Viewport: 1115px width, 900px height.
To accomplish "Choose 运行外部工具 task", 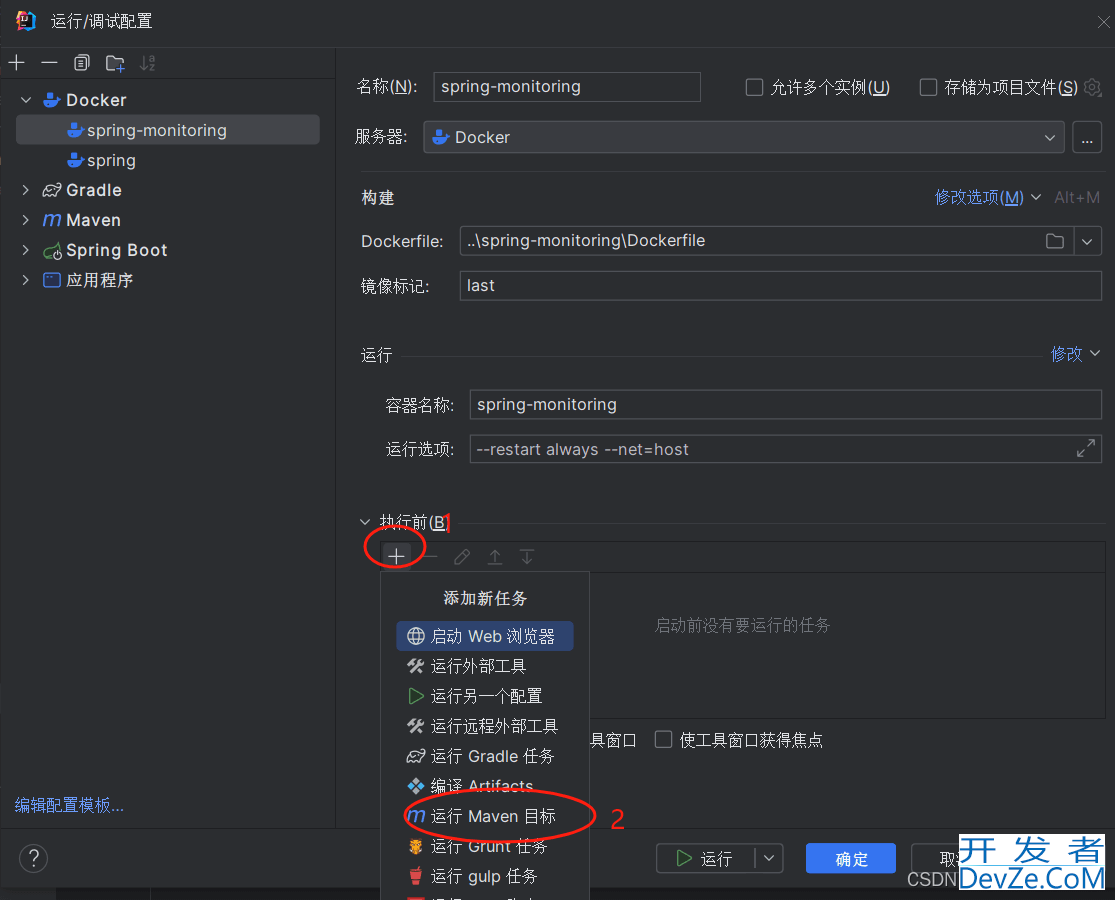I will pyautogui.click(x=485, y=666).
